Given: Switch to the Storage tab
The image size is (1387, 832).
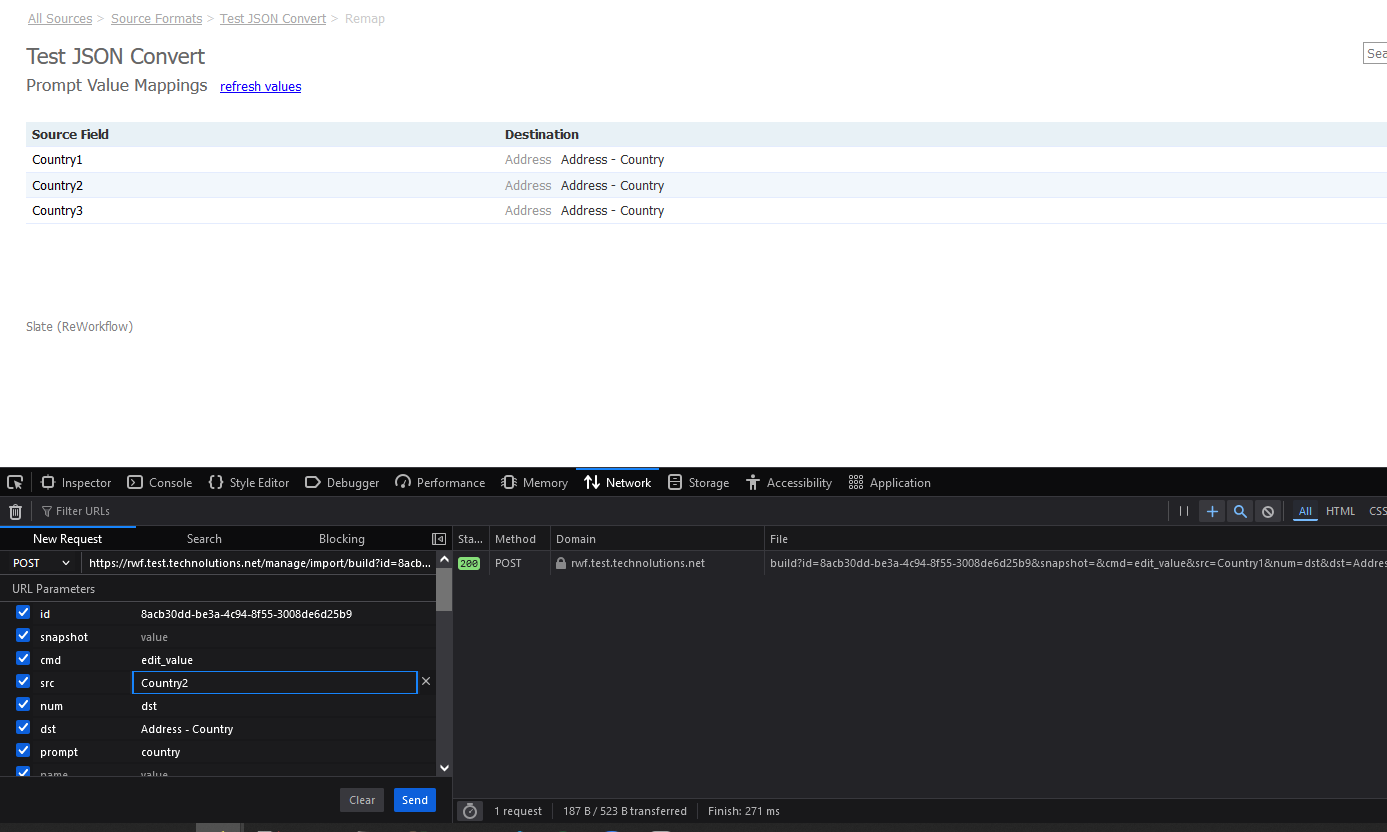Looking at the screenshot, I should [x=699, y=482].
